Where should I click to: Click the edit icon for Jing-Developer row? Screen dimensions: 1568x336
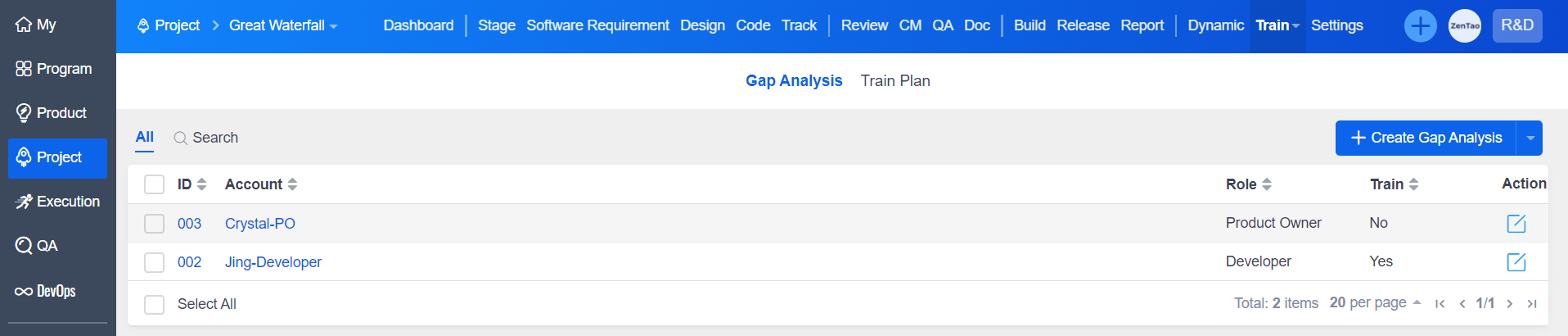1516,262
